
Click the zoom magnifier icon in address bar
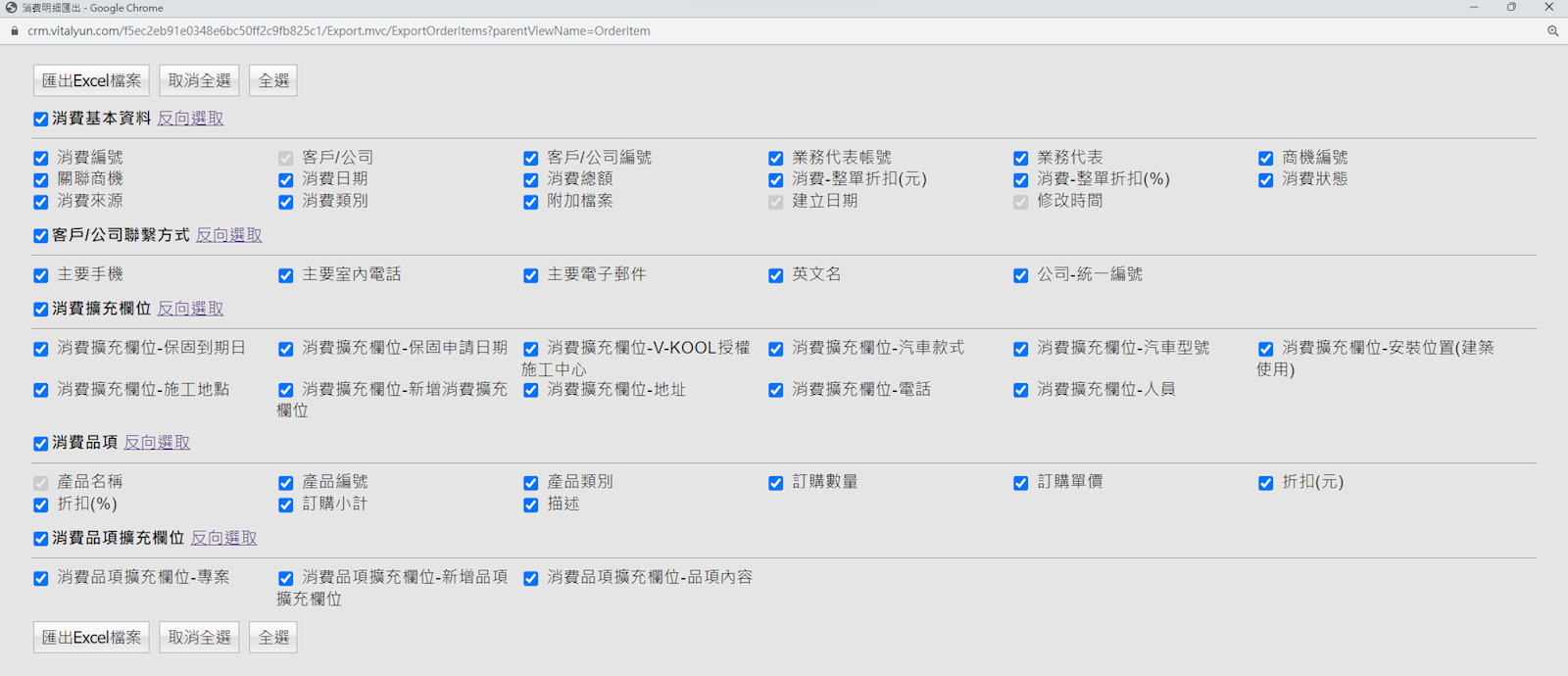(1552, 31)
